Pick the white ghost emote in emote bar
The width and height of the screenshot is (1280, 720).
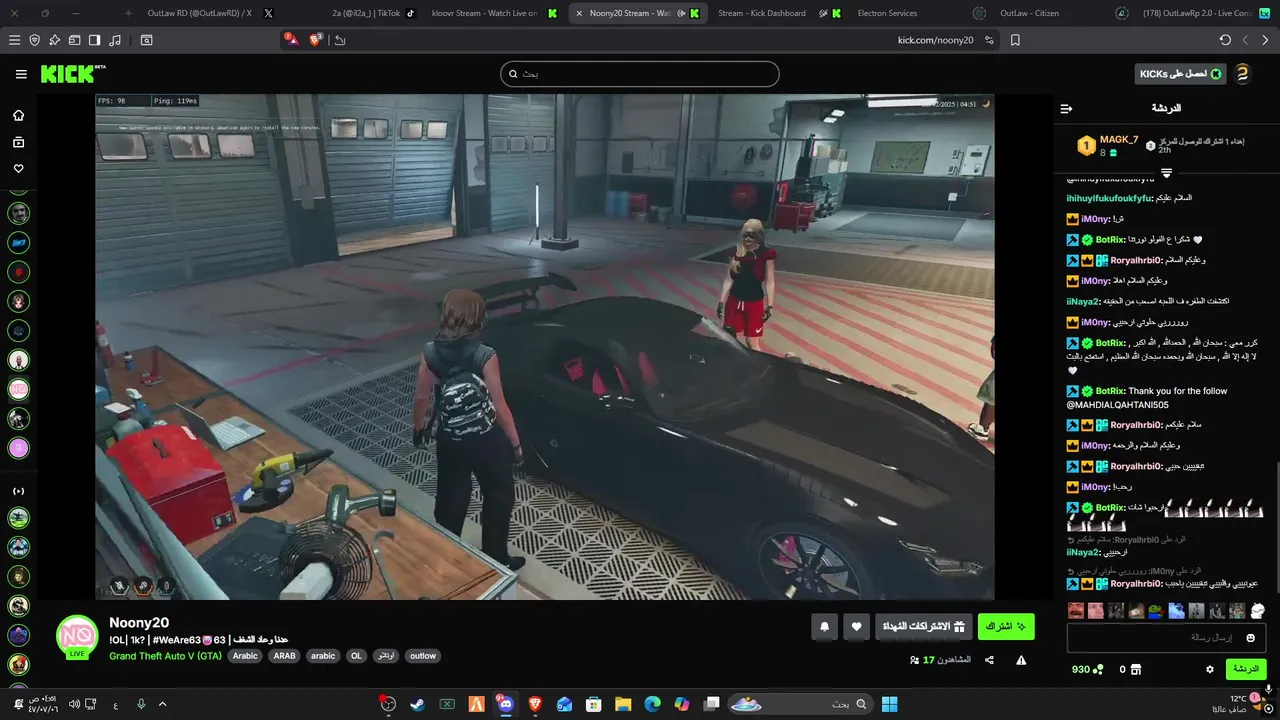pyautogui.click(x=1258, y=610)
